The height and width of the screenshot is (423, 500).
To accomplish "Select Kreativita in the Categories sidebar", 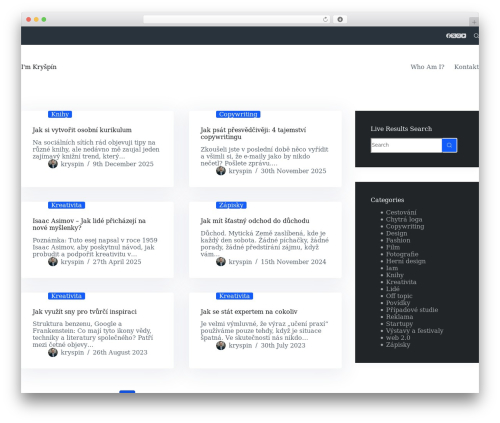I will tap(401, 282).
